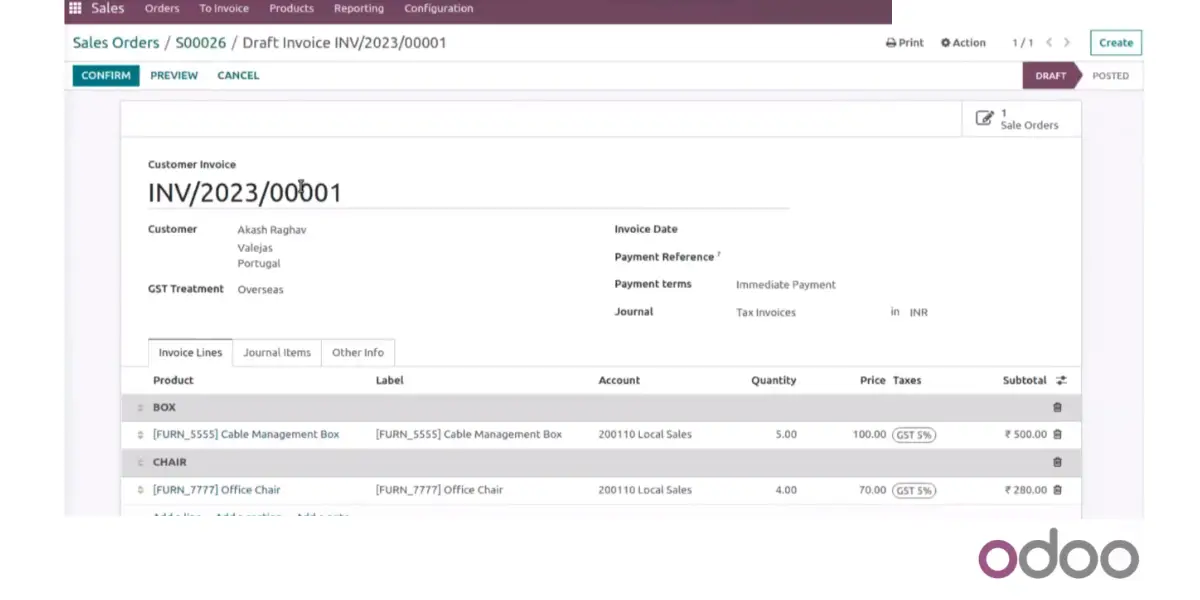Click drag handle of Office Chair row
The width and height of the screenshot is (1200, 600).
[140, 490]
